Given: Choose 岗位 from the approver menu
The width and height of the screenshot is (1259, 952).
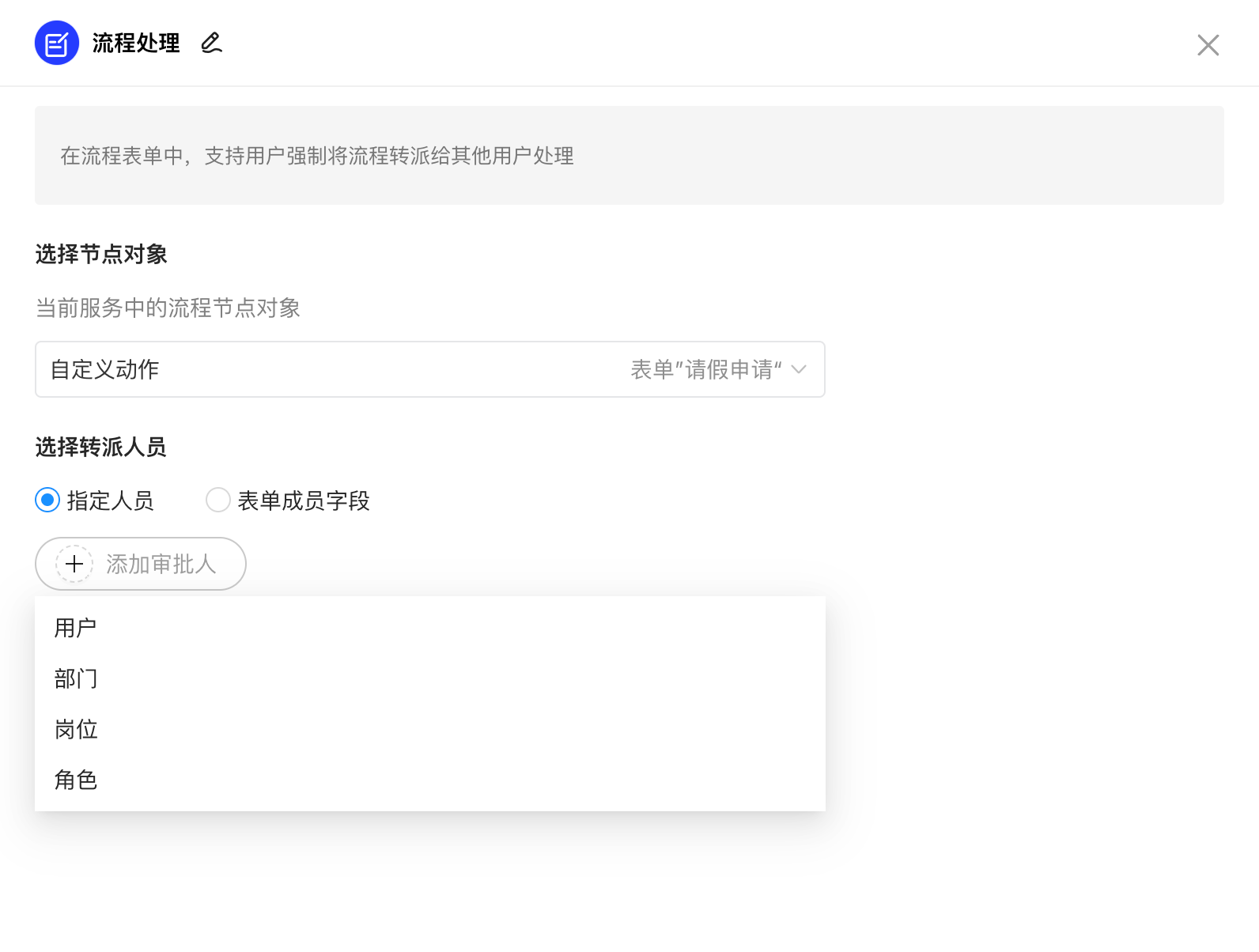Looking at the screenshot, I should (x=76, y=729).
